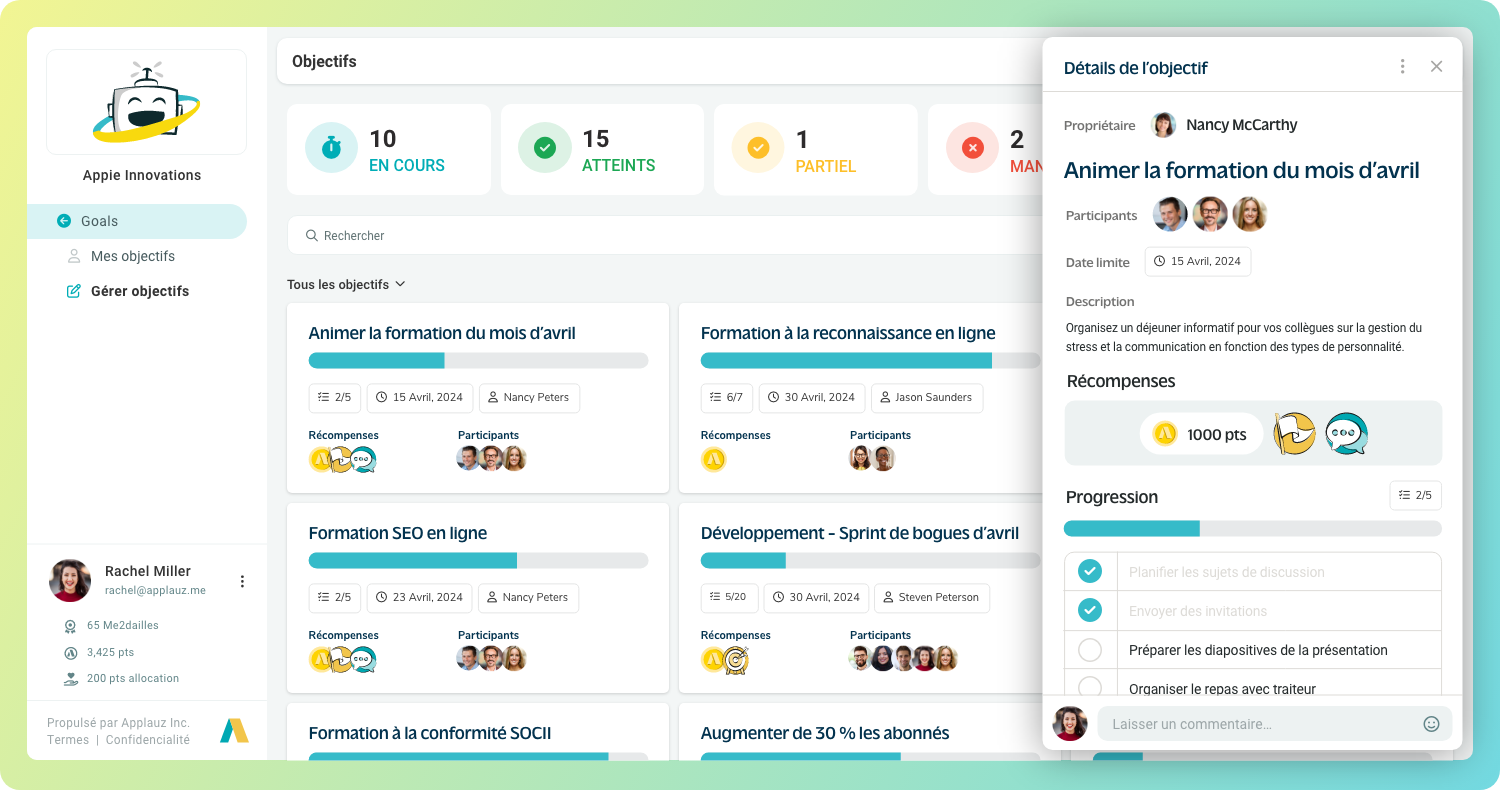The height and width of the screenshot is (790, 1500).
Task: Check "Organiser le repas avec traiteur"
Action: coord(1090,688)
